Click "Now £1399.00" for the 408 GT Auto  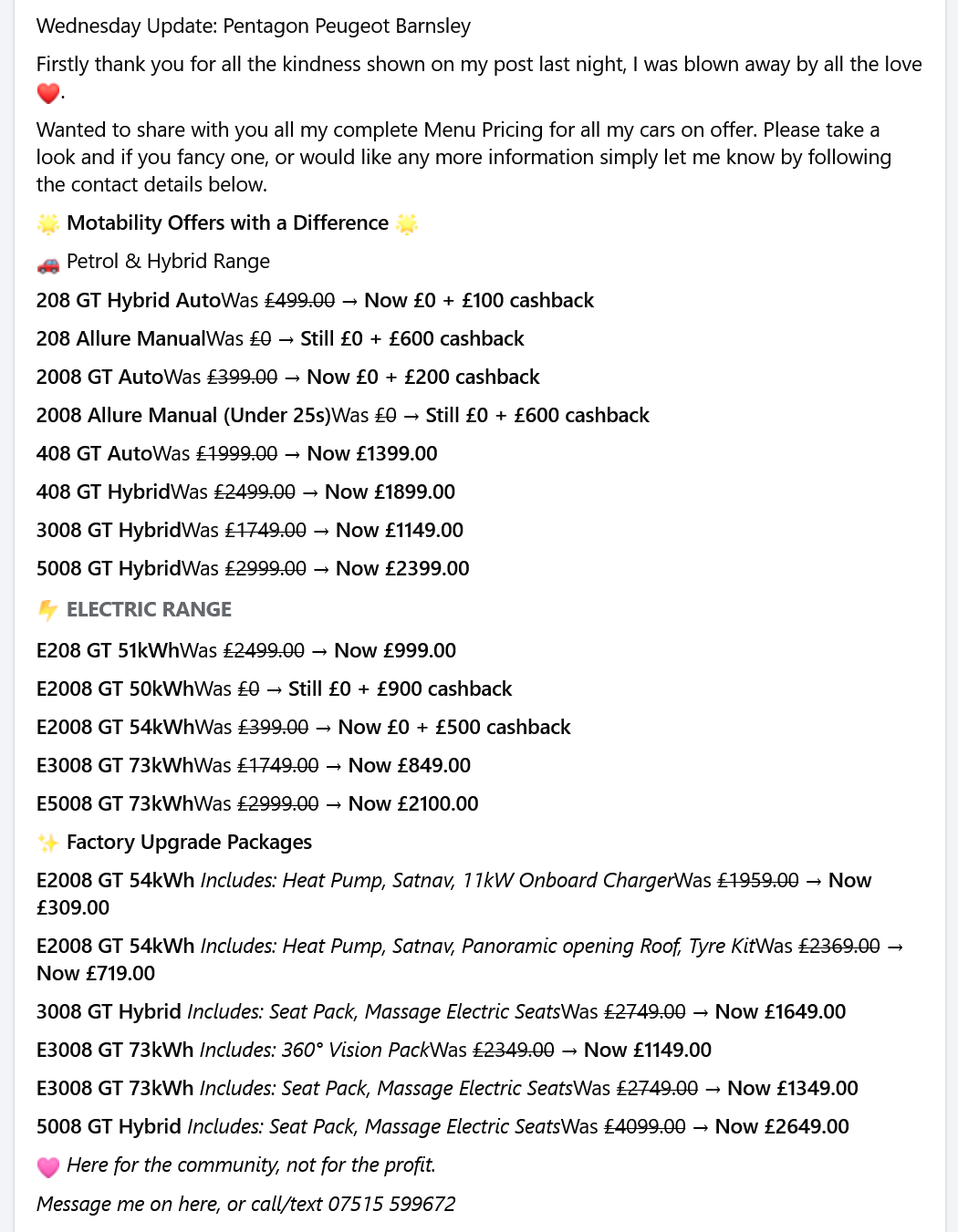point(371,453)
